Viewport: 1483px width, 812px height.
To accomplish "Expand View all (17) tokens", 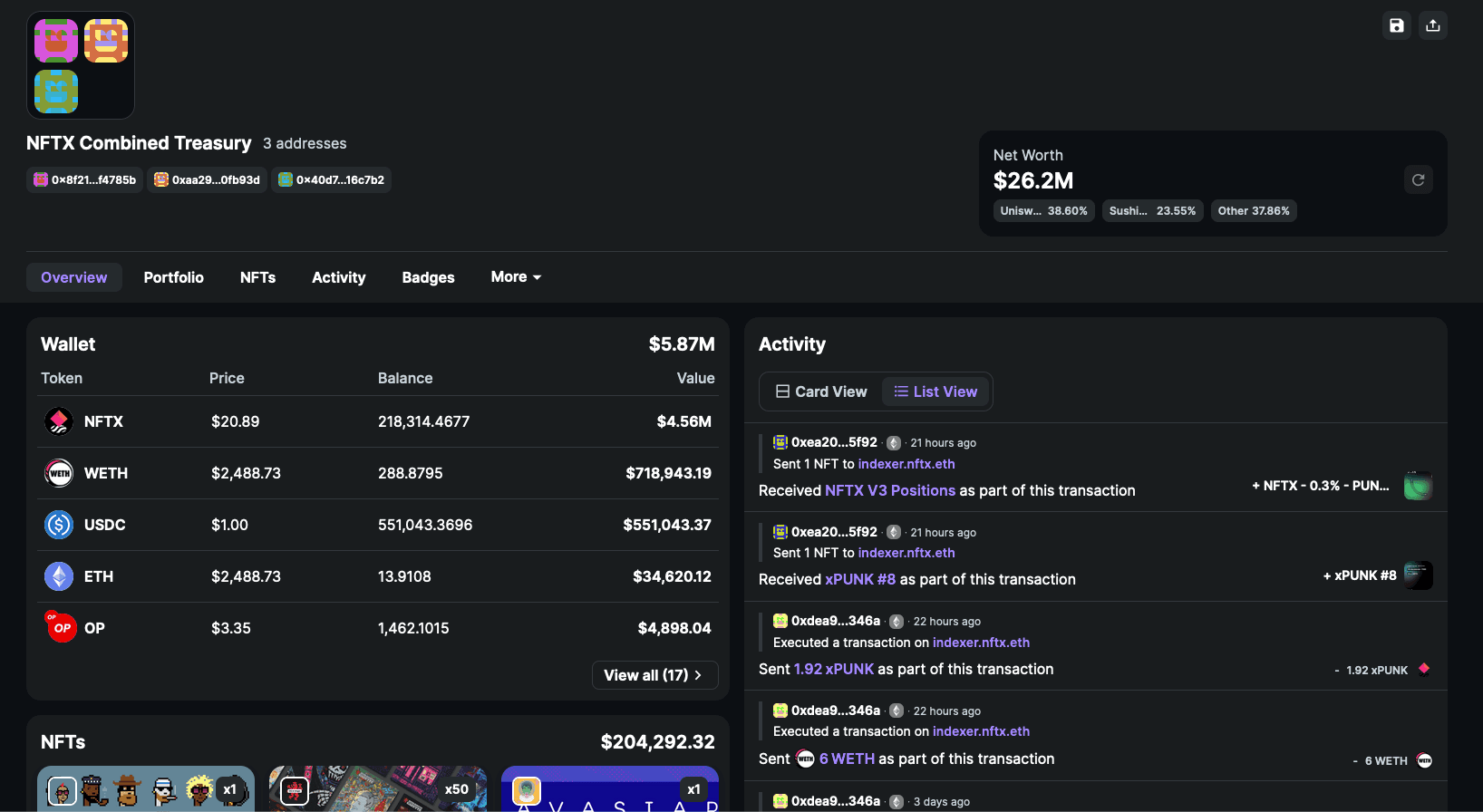I will coord(654,675).
